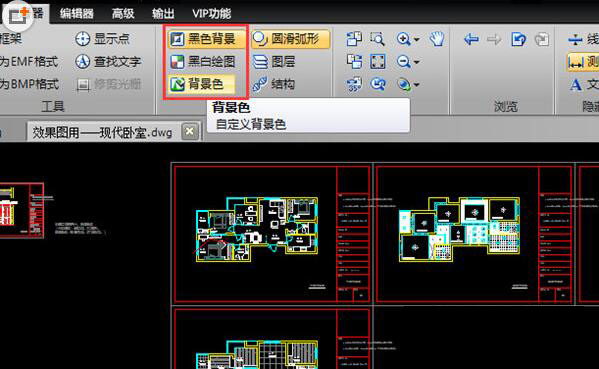Click the line-divider tool icon at right edge
Image resolution: width=599 pixels, height=369 pixels.
coord(575,39)
